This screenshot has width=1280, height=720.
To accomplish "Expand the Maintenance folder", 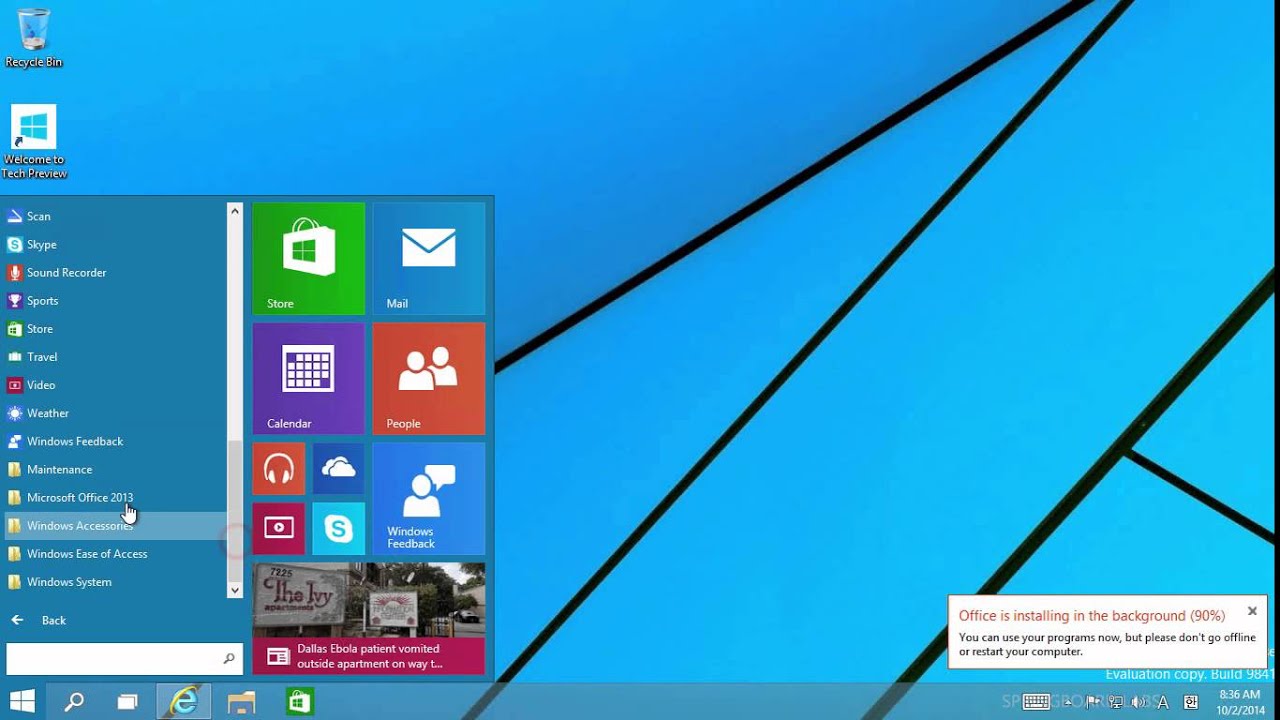I will pyautogui.click(x=114, y=469).
